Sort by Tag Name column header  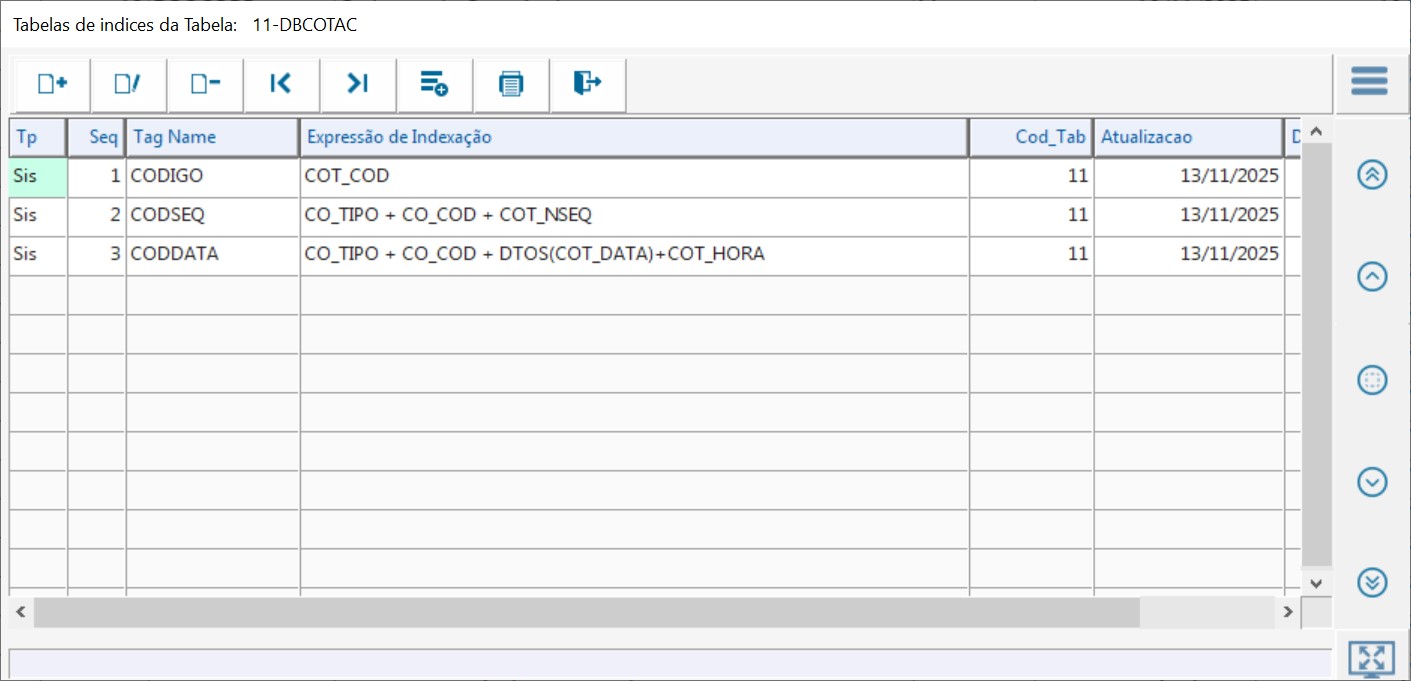click(212, 137)
